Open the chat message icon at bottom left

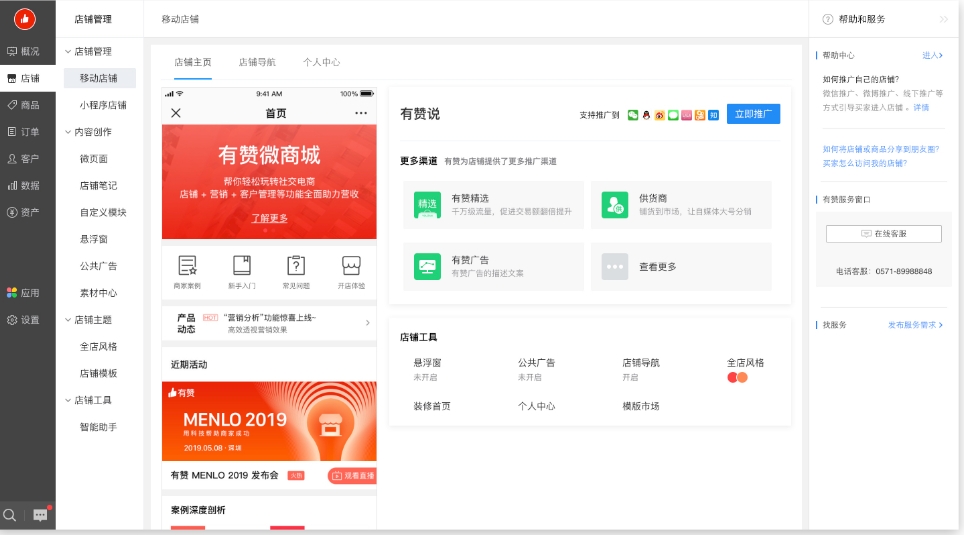pos(40,515)
